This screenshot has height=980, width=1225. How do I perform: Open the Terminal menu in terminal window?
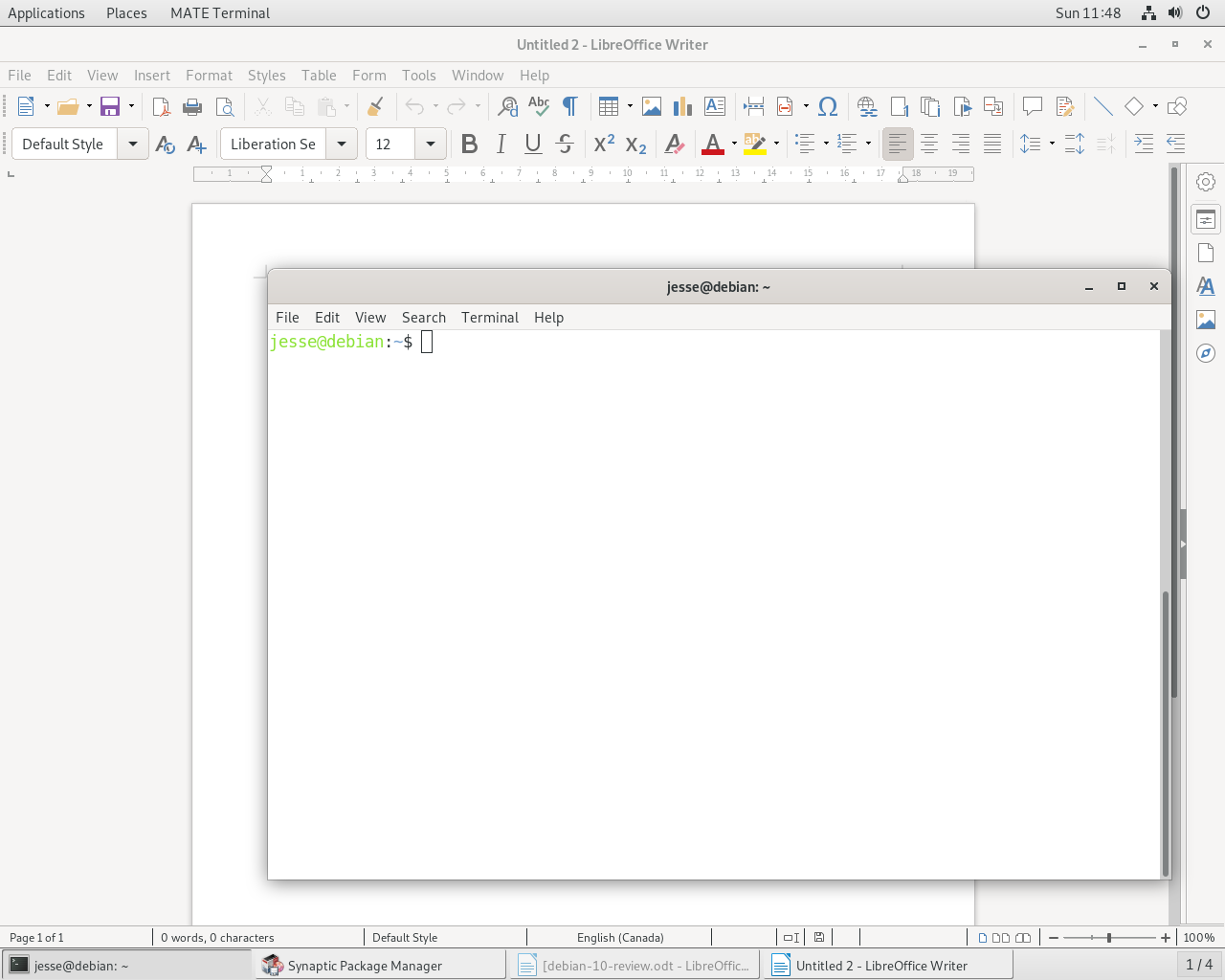490,318
